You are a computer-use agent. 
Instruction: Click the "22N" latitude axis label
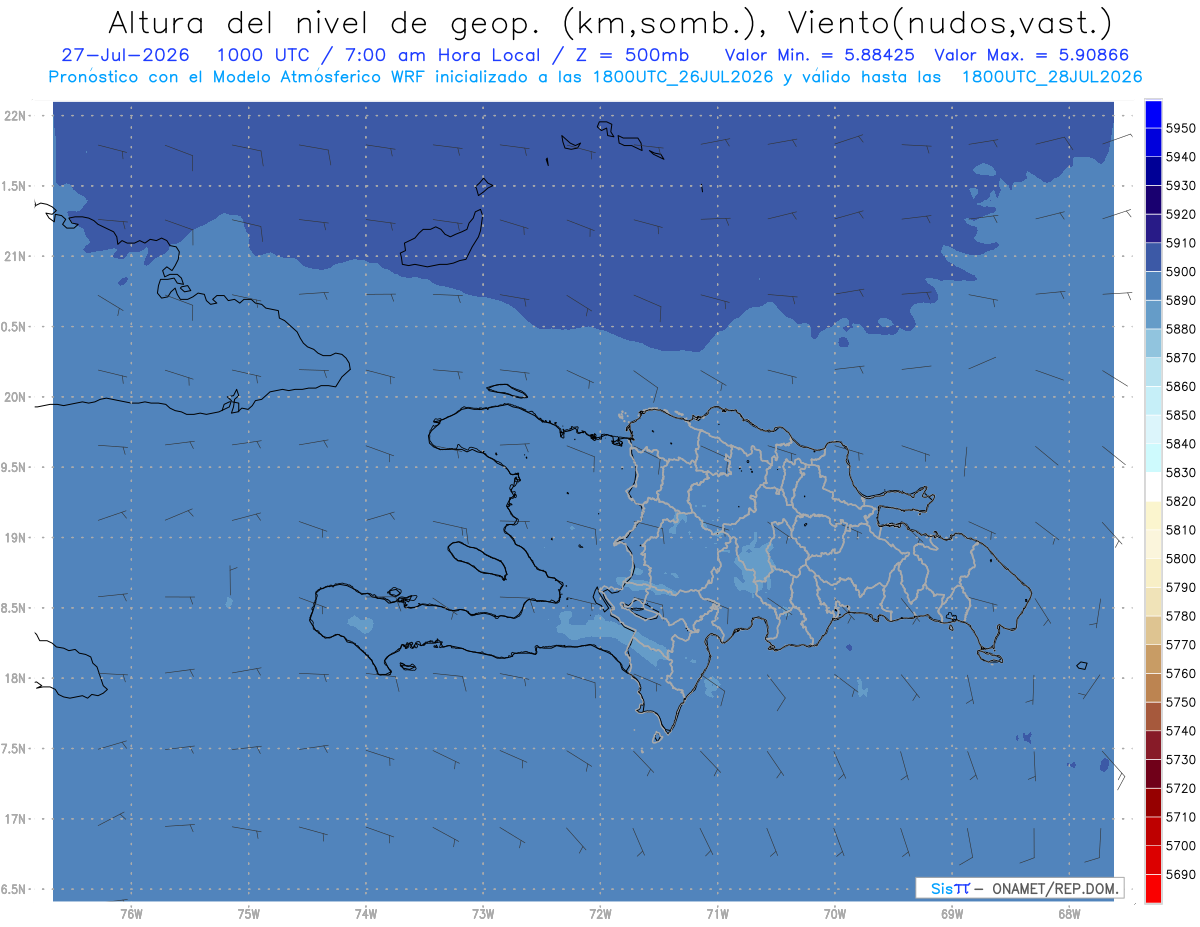(14, 116)
